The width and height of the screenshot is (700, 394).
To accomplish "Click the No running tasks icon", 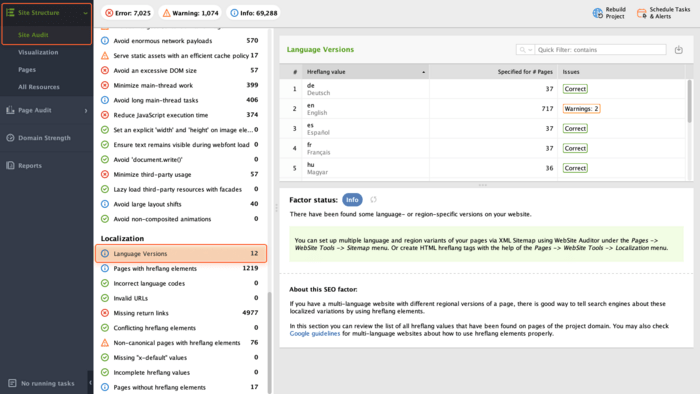I will [12, 383].
